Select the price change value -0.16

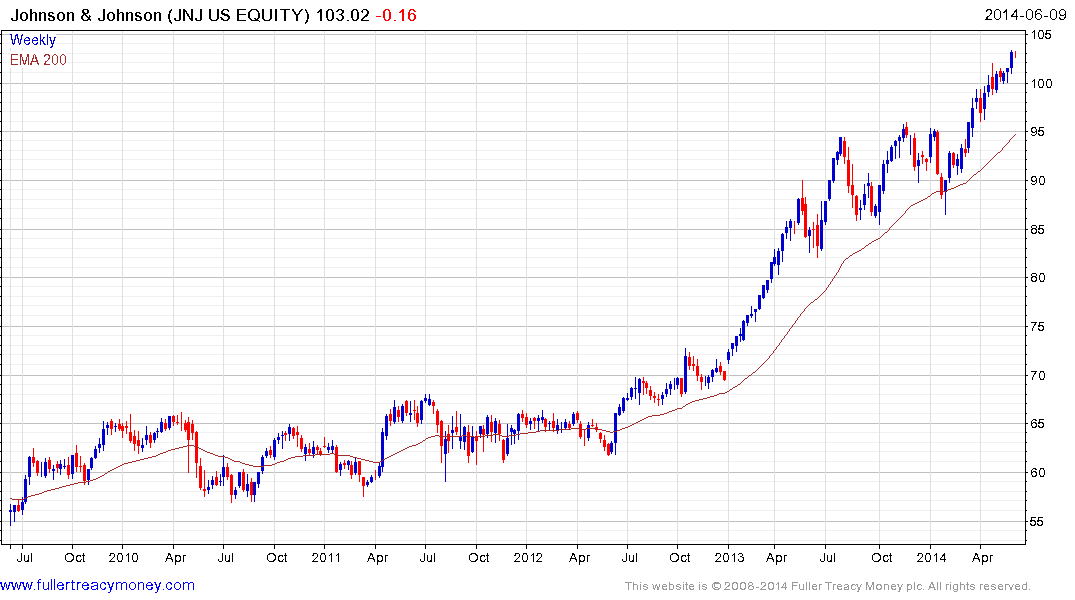[x=396, y=15]
